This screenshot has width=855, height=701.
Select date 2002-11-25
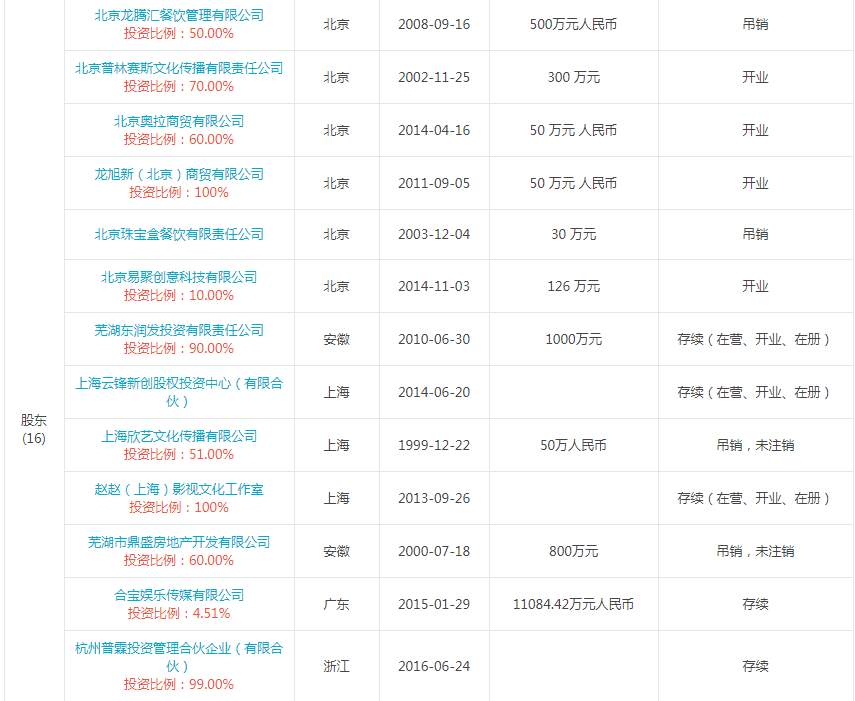pyautogui.click(x=434, y=77)
